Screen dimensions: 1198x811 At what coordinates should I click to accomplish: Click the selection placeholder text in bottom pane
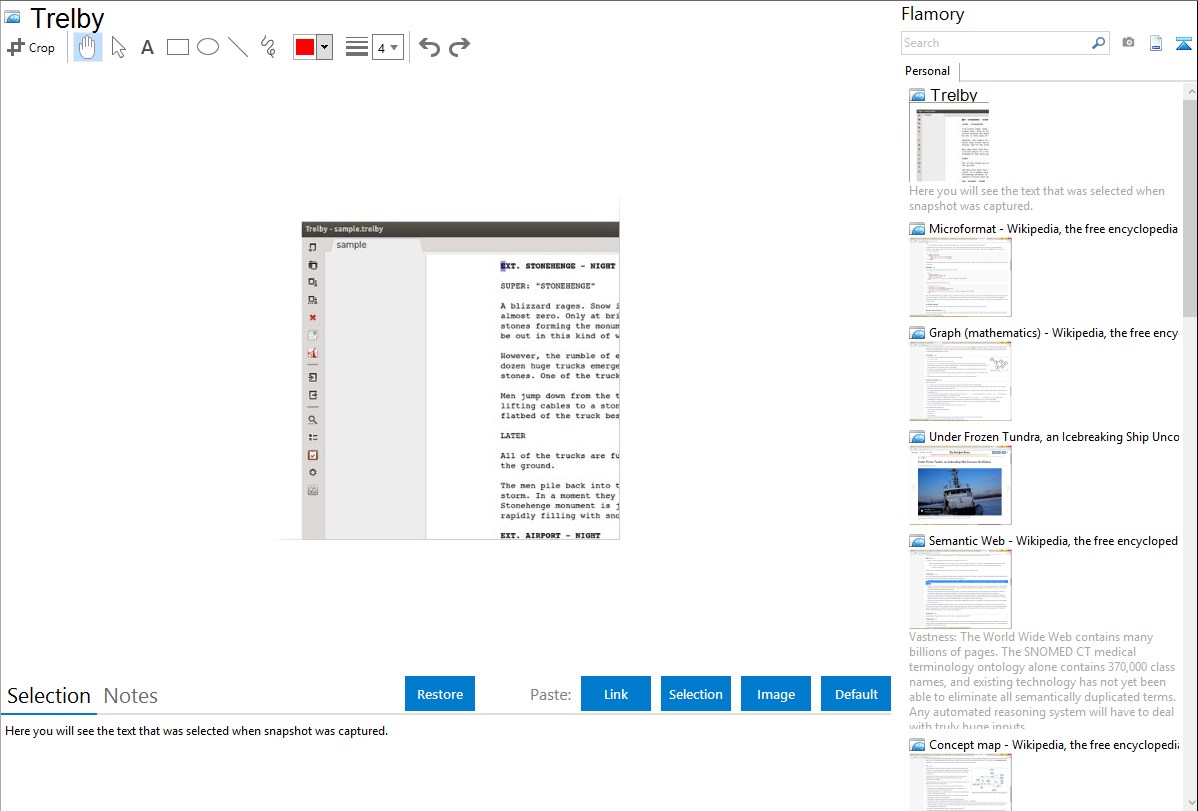click(x=196, y=731)
